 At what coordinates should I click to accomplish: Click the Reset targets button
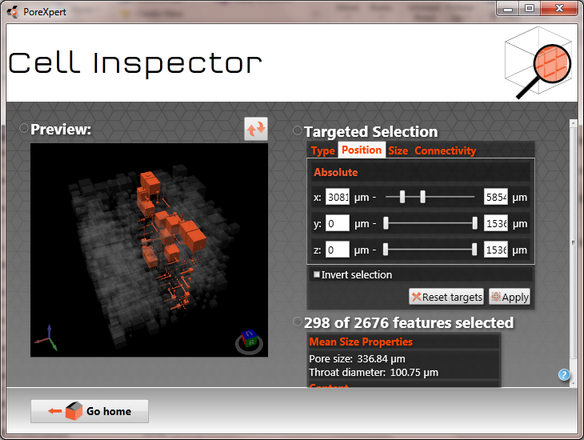point(446,297)
